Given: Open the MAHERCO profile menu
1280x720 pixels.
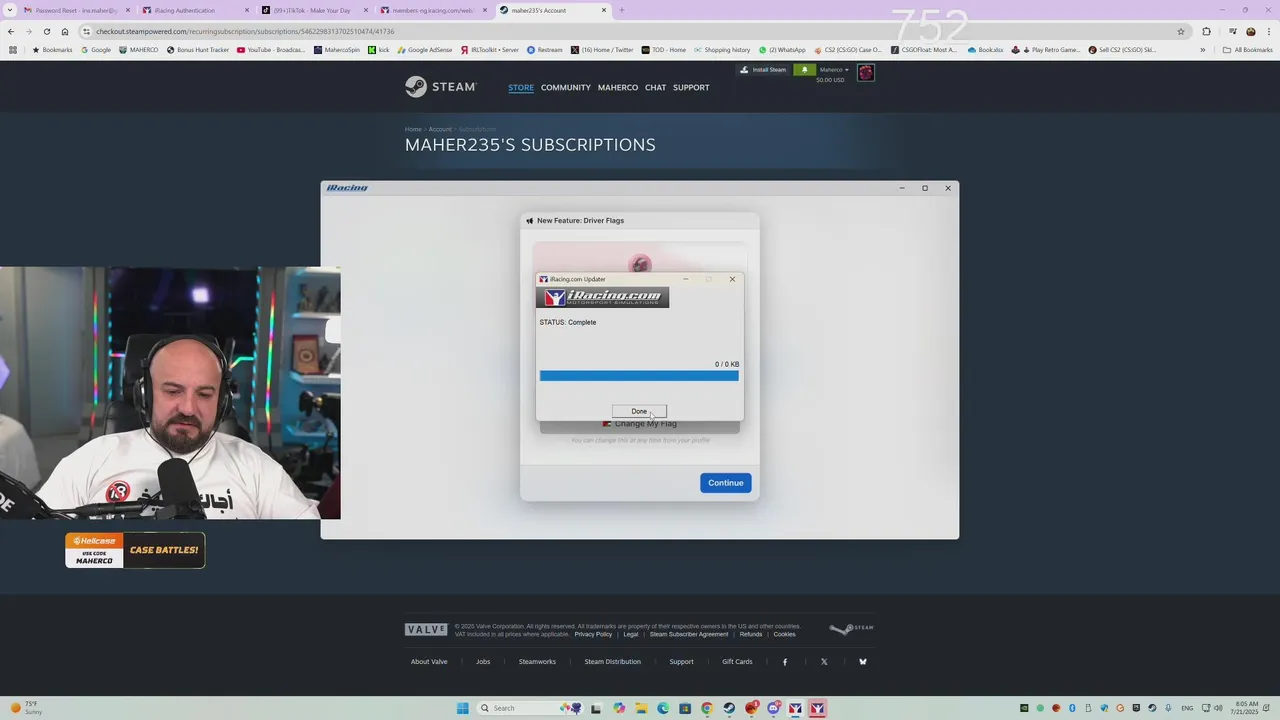Looking at the screenshot, I should coord(618,88).
